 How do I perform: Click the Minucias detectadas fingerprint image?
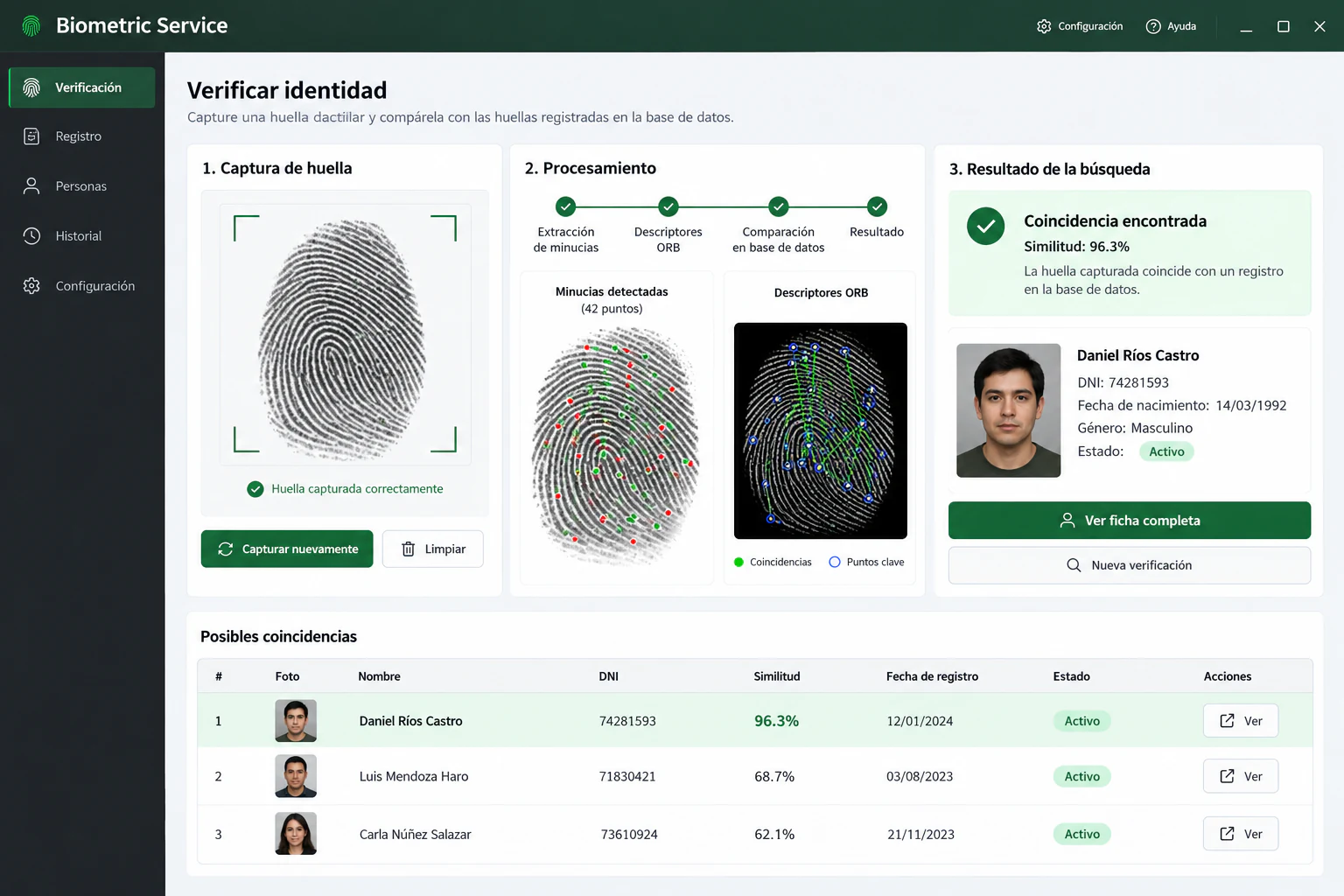[x=615, y=445]
